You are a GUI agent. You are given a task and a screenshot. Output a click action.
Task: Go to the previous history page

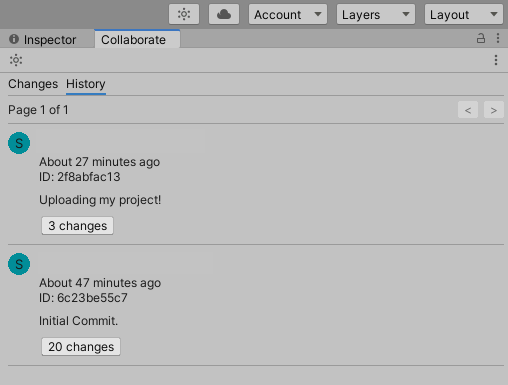tap(468, 110)
